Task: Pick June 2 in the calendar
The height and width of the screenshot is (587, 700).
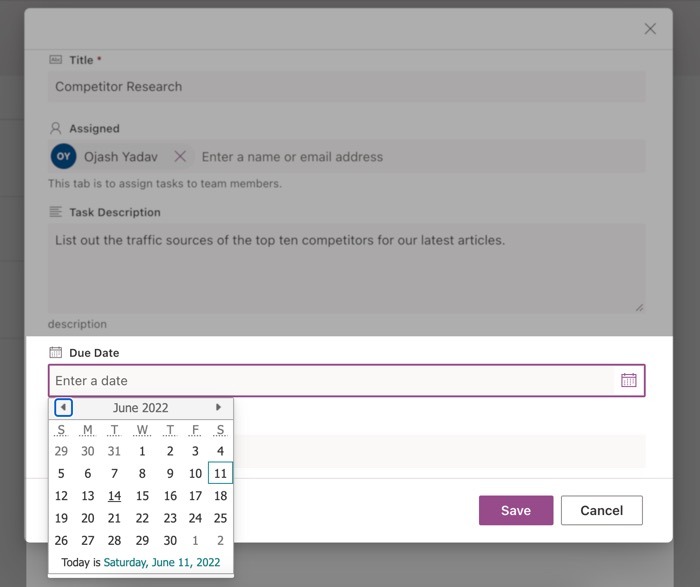Action: [170, 451]
